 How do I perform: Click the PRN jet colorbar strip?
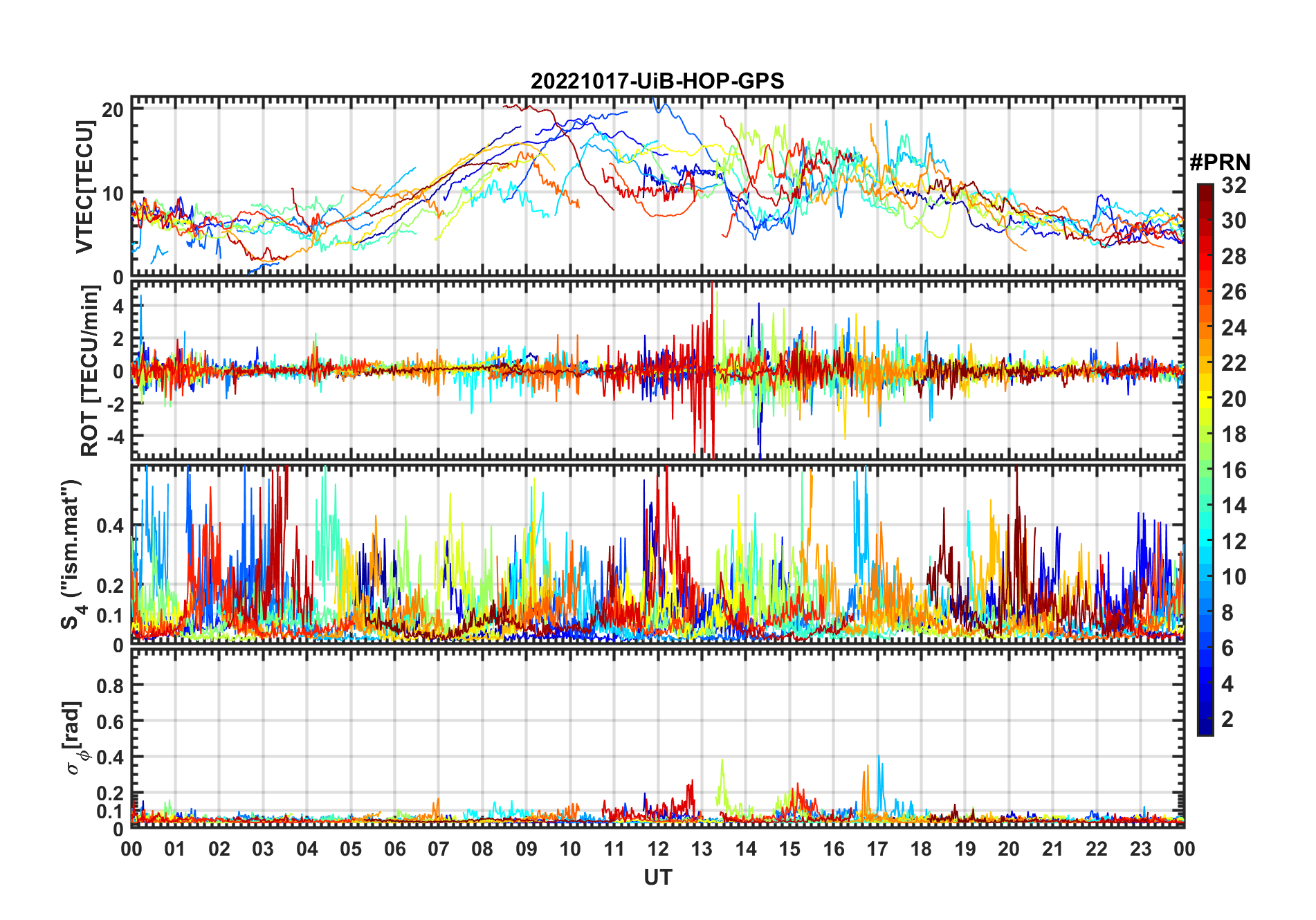click(x=1205, y=459)
